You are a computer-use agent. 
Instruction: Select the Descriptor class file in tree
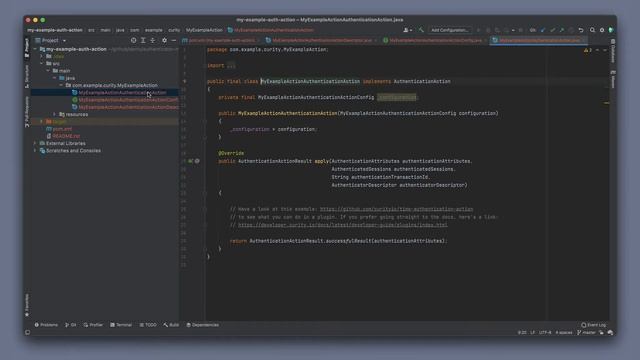[128, 107]
